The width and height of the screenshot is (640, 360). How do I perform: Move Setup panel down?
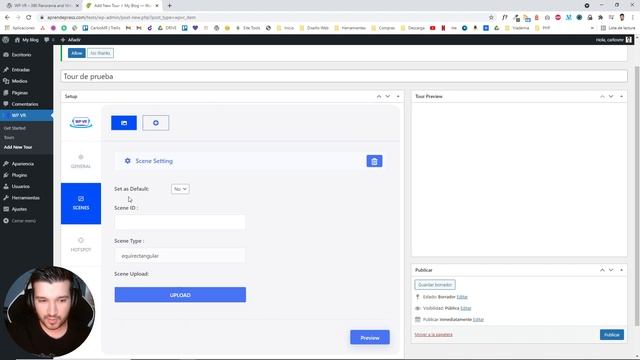388,96
